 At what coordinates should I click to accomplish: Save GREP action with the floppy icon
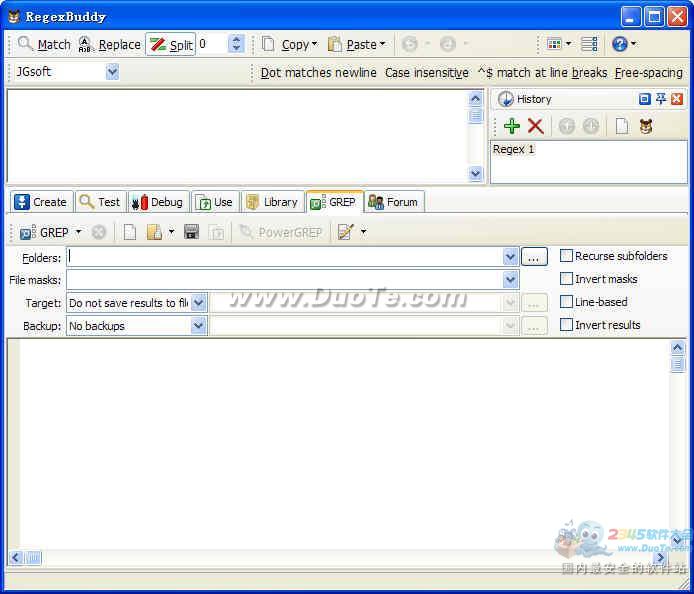191,232
